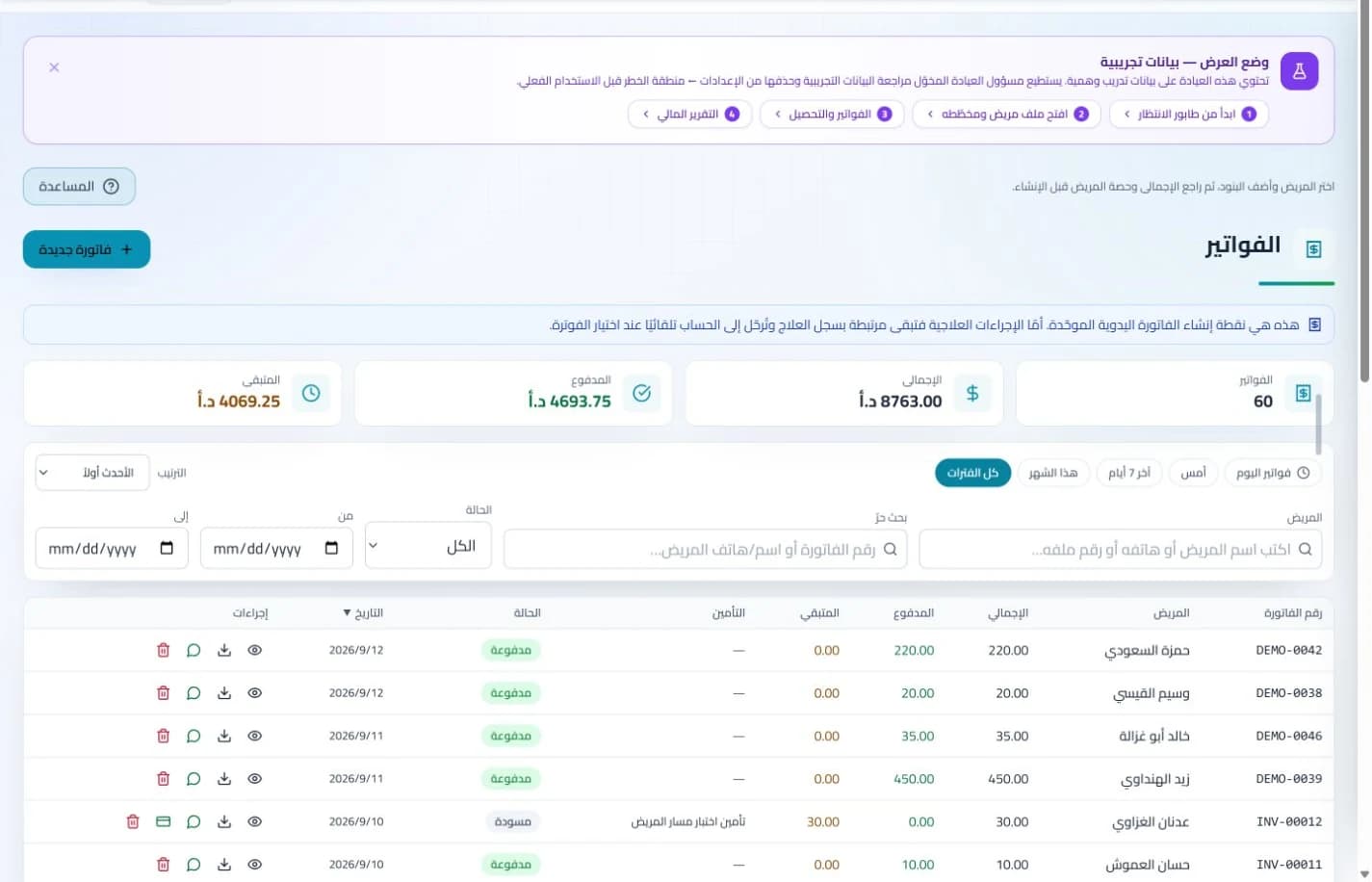Click the demo mode flask icon

1299,71
